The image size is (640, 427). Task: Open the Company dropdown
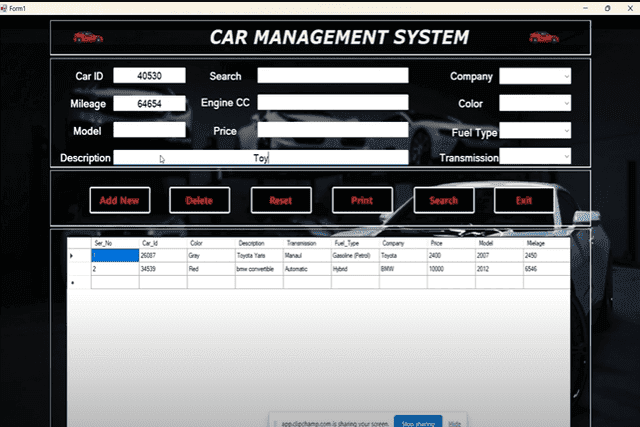[535, 76]
